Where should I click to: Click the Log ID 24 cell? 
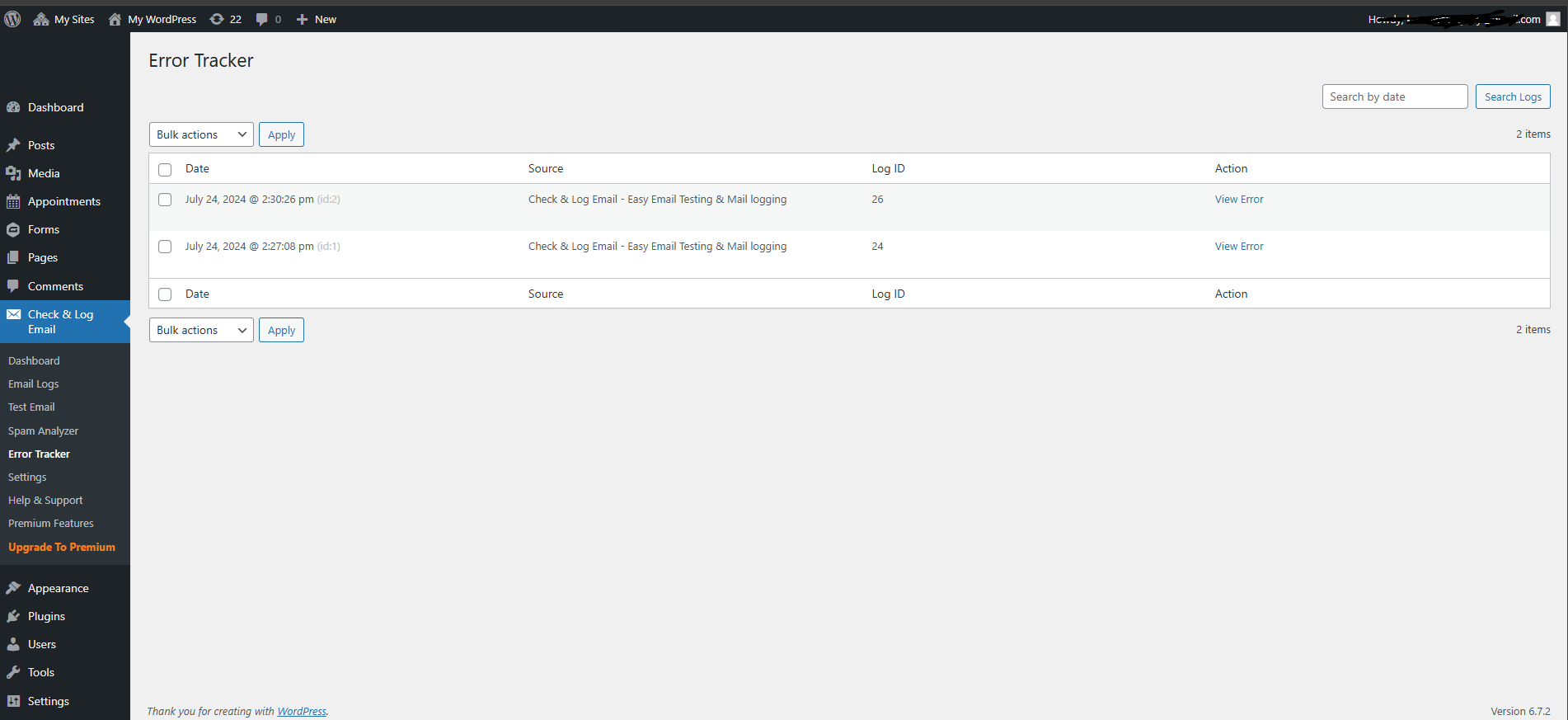pyautogui.click(x=877, y=246)
